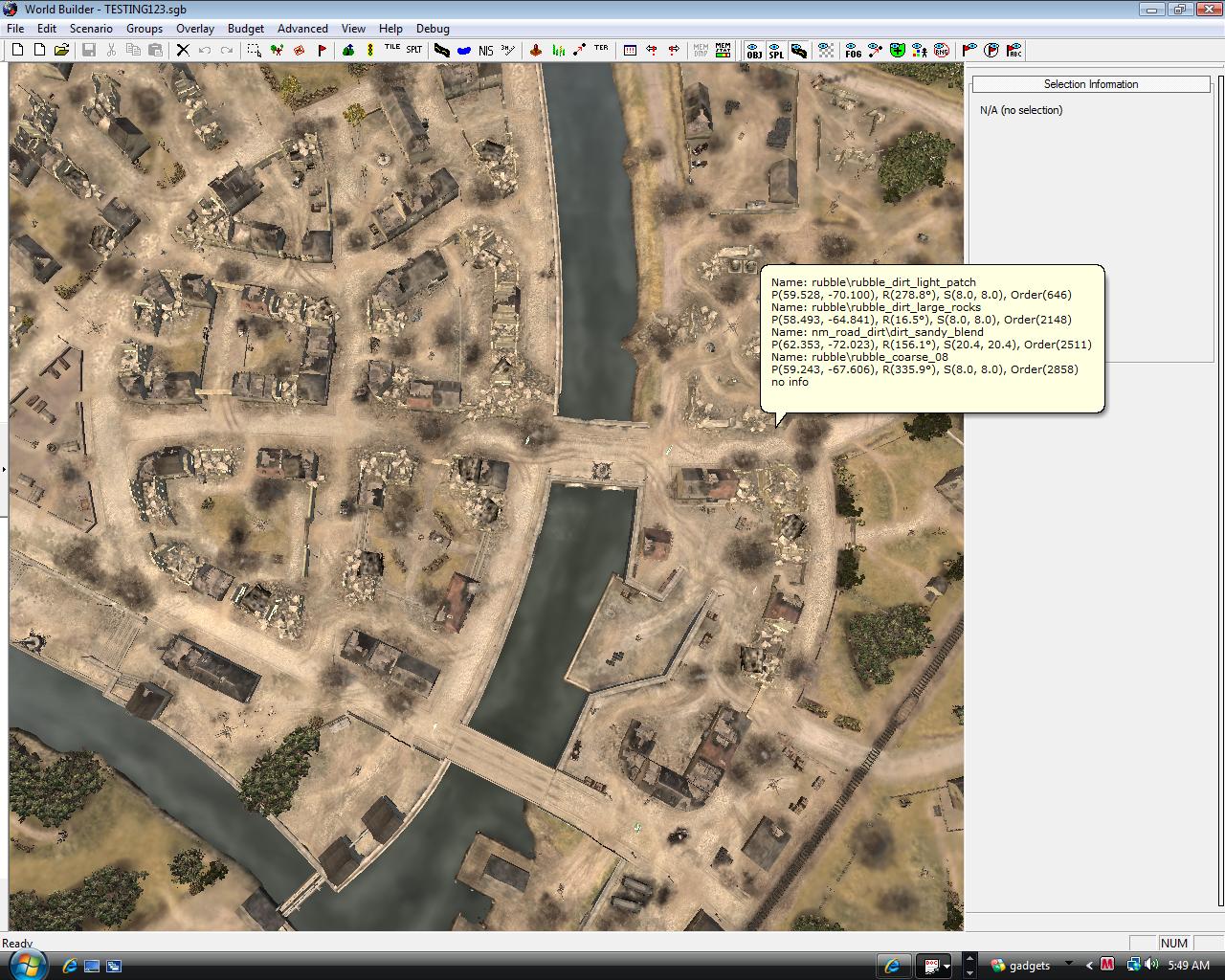Click the Delete X icon
This screenshot has height=980, width=1225.
tap(183, 50)
